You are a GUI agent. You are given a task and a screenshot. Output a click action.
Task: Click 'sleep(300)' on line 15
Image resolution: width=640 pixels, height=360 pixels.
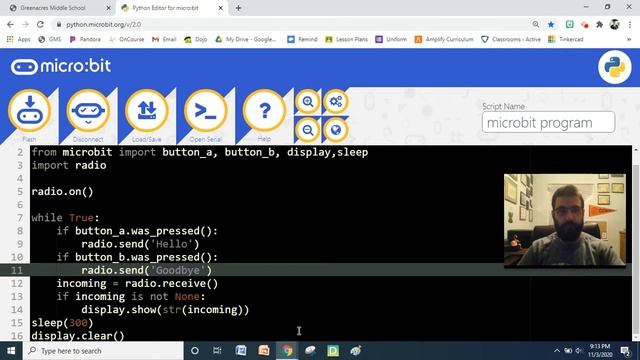[62, 322]
